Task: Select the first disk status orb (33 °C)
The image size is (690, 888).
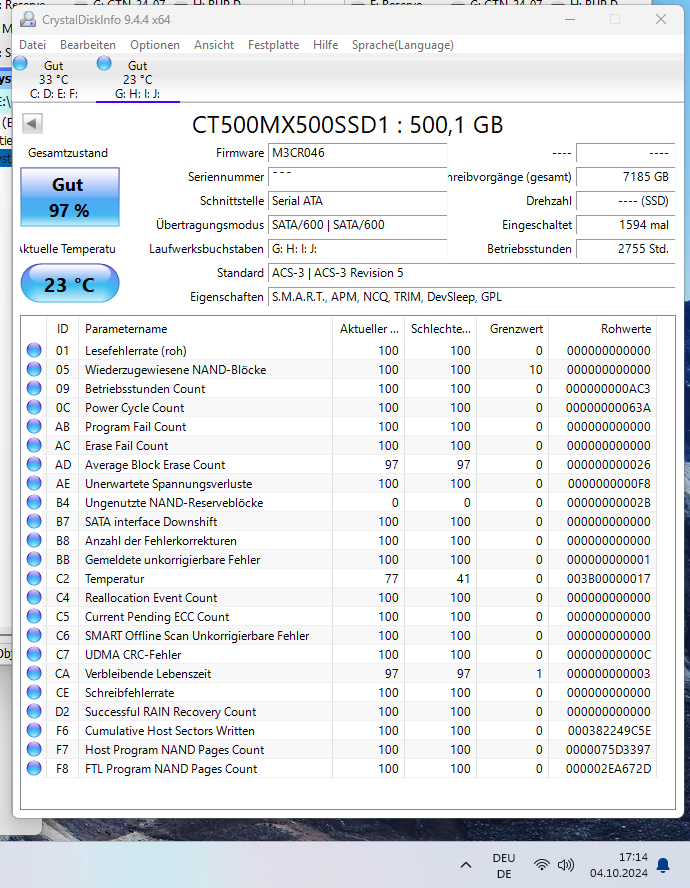Action: (x=20, y=63)
